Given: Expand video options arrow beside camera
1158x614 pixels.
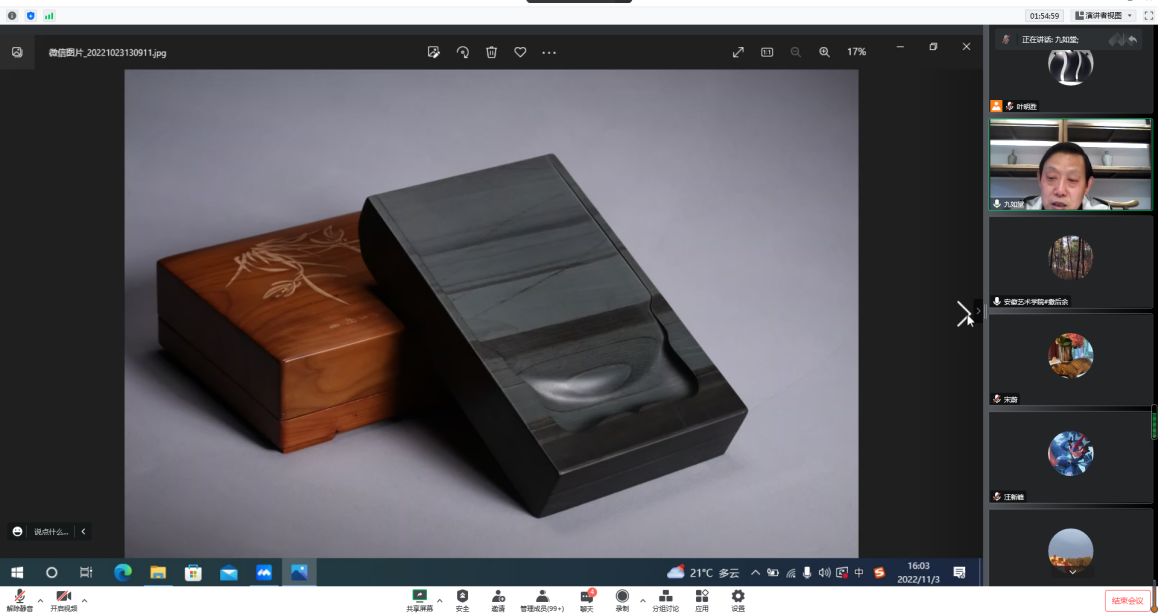Looking at the screenshot, I should (x=84, y=600).
